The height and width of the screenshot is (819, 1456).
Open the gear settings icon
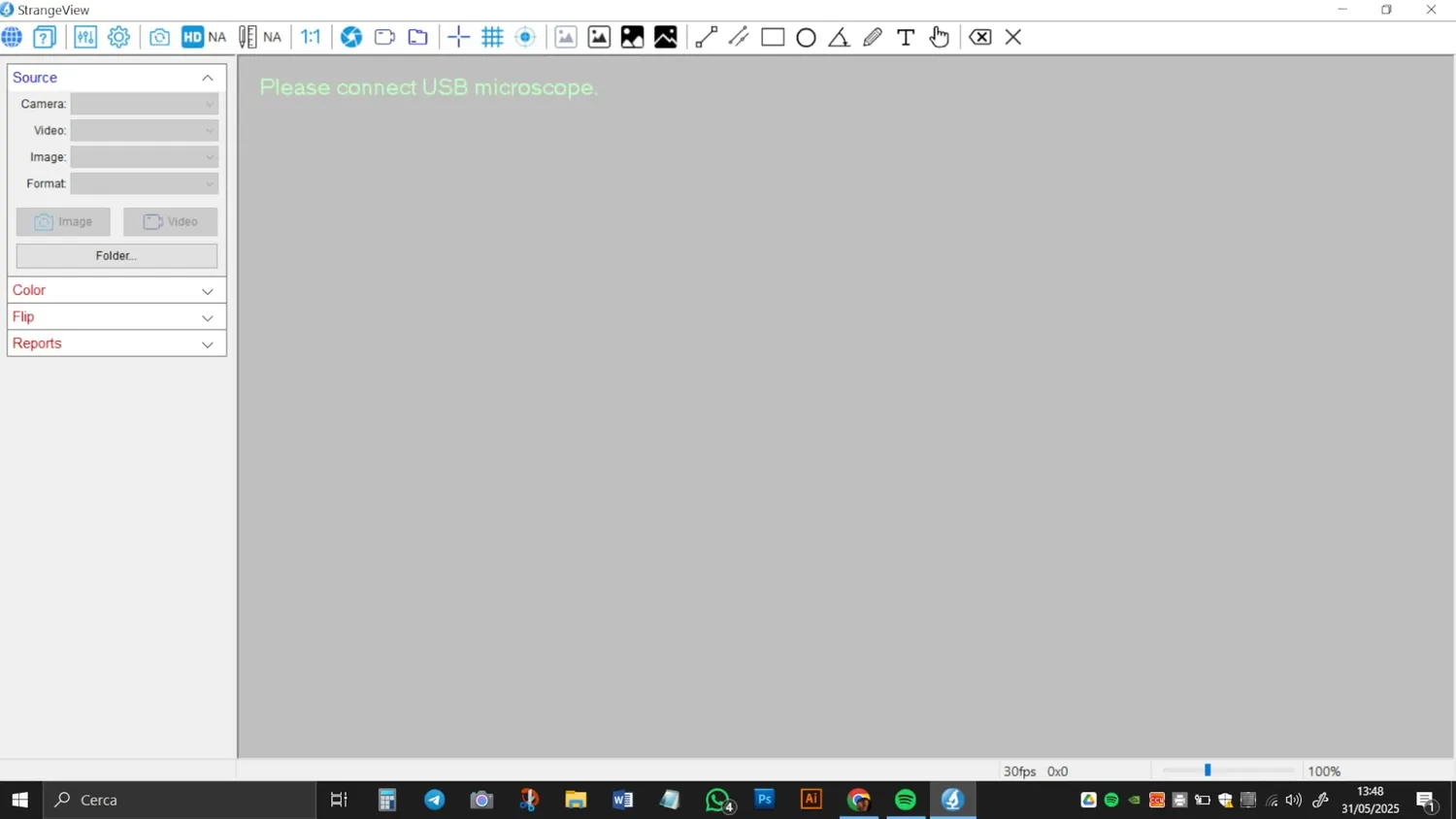click(118, 38)
